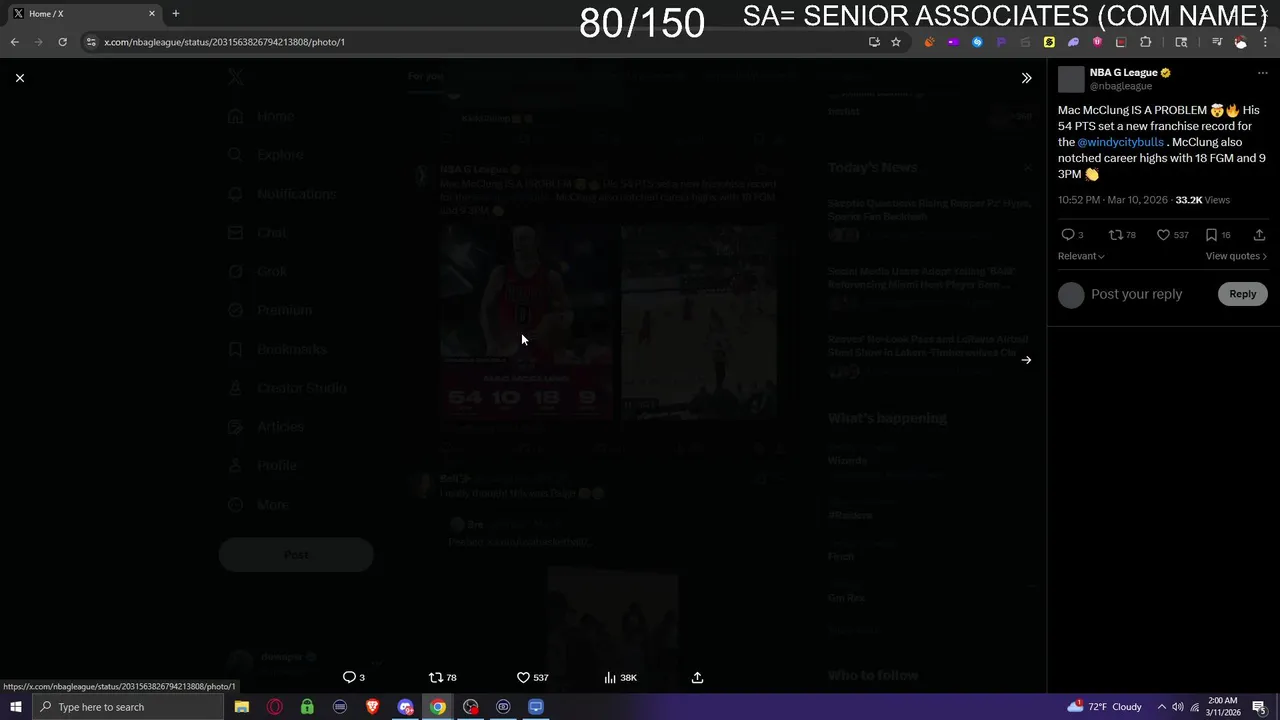Image resolution: width=1280 pixels, height=720 pixels.
Task: Select the Home / X browser tab
Action: [84, 13]
